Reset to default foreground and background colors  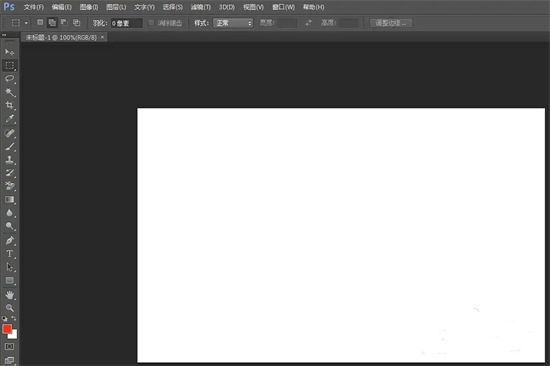(5, 319)
